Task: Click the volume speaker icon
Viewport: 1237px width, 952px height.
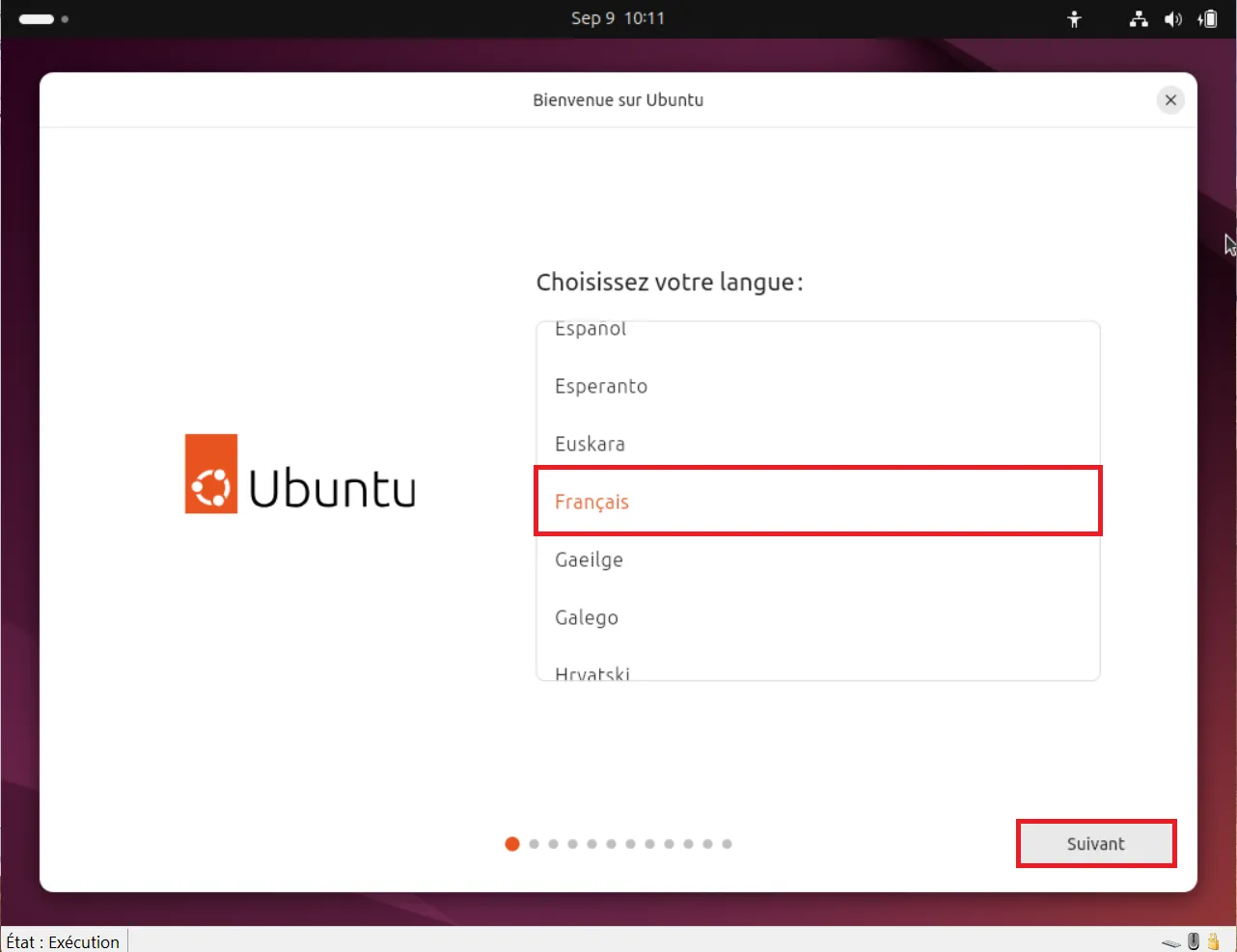Action: pyautogui.click(x=1173, y=19)
